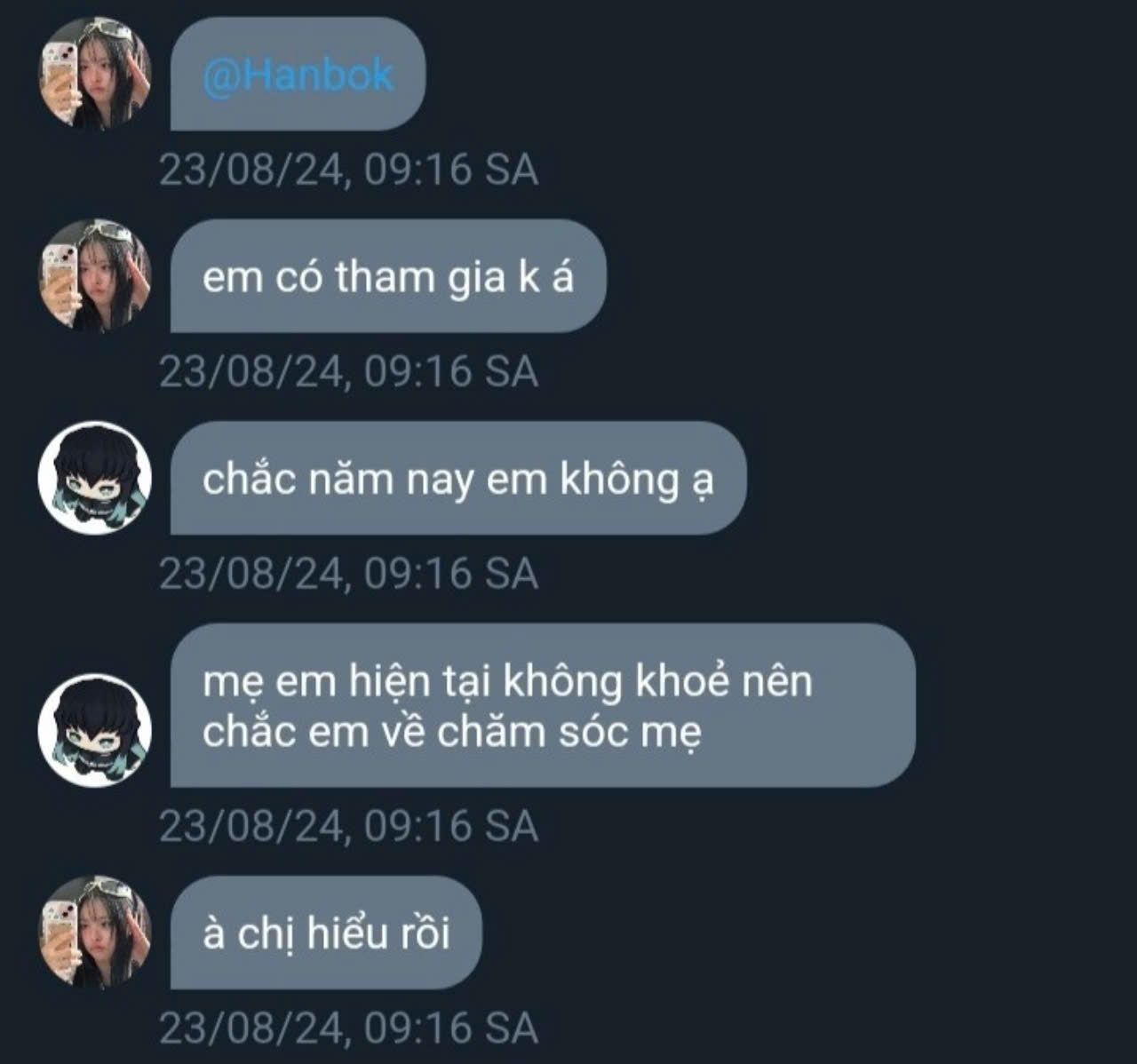The width and height of the screenshot is (1137, 1064).
Task: Click date 23/08/24 under 'chắc em về chăm sóc mẹ'
Action: (x=251, y=826)
